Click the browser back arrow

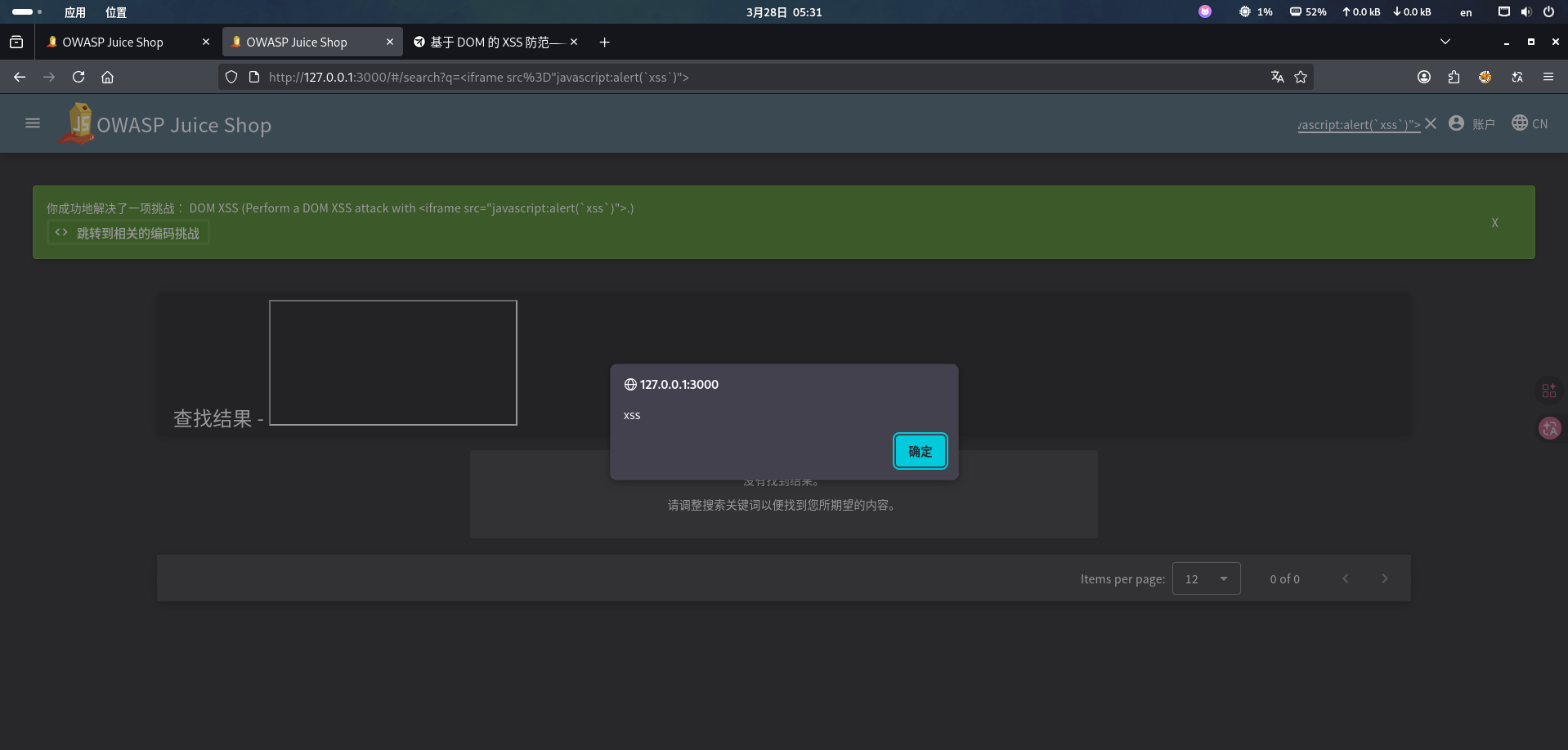coord(20,77)
